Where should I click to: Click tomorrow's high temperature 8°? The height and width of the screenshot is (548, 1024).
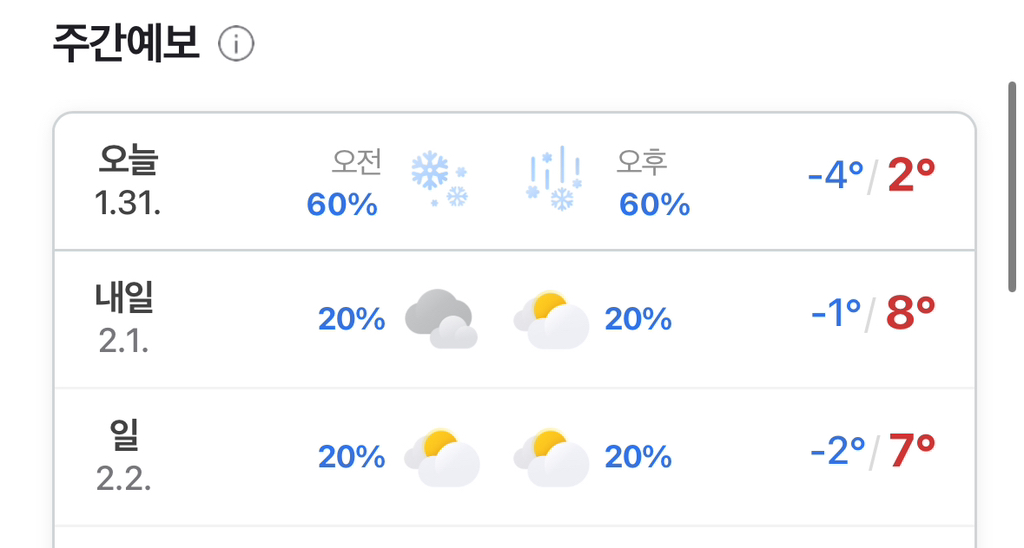coord(910,314)
